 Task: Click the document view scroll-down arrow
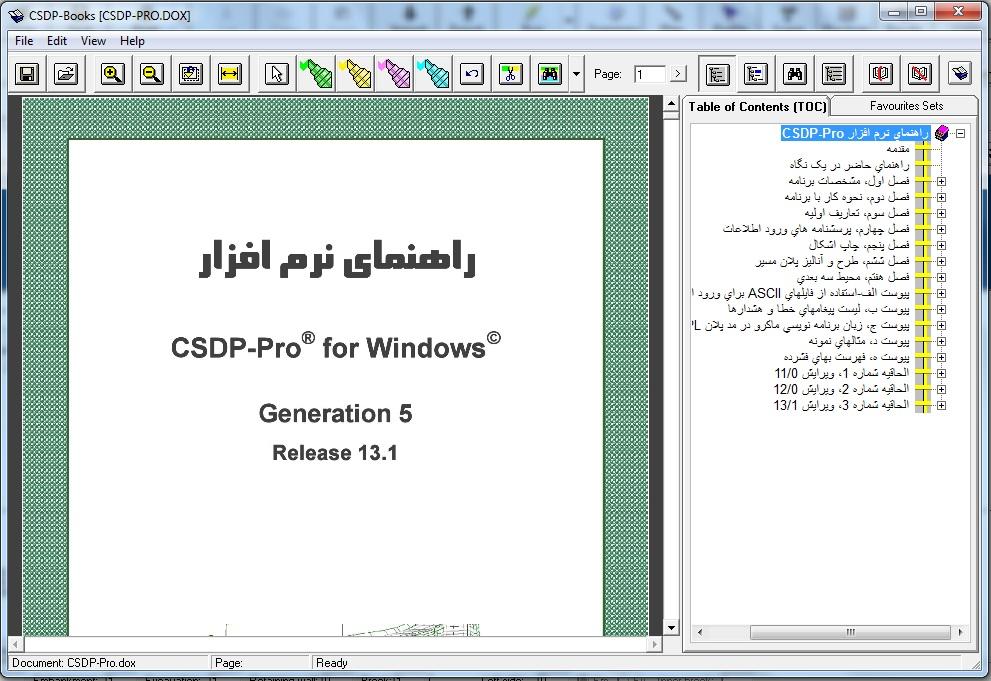click(671, 628)
